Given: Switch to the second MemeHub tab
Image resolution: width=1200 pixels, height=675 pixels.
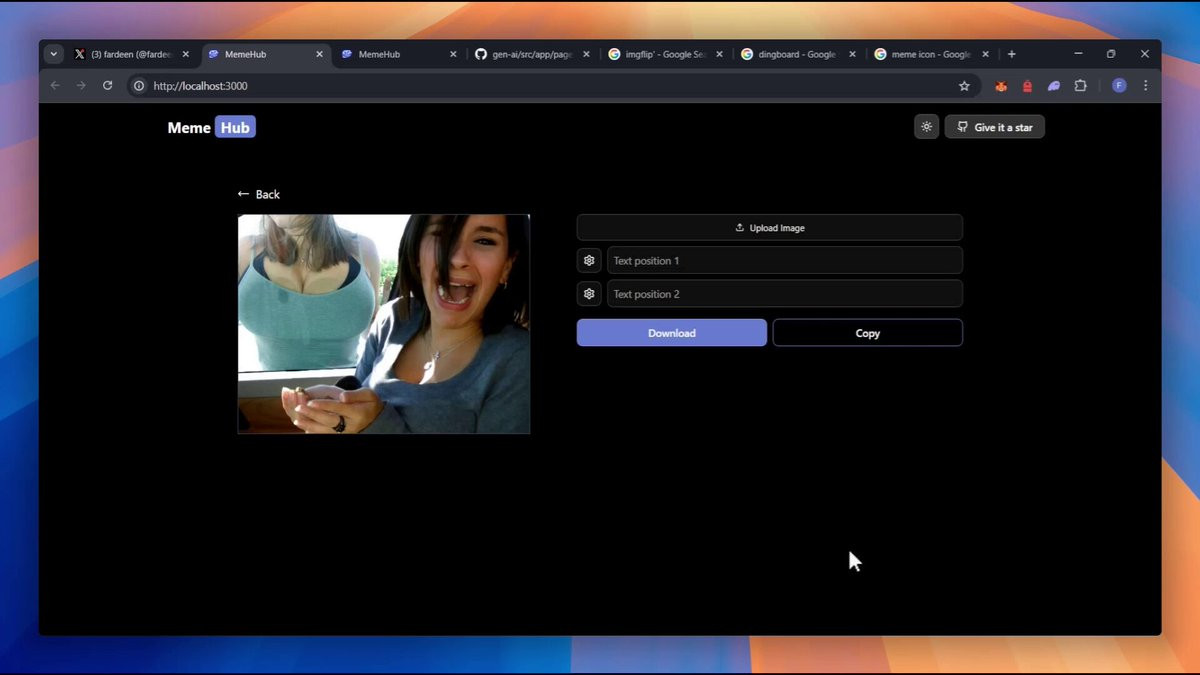Looking at the screenshot, I should 396,54.
